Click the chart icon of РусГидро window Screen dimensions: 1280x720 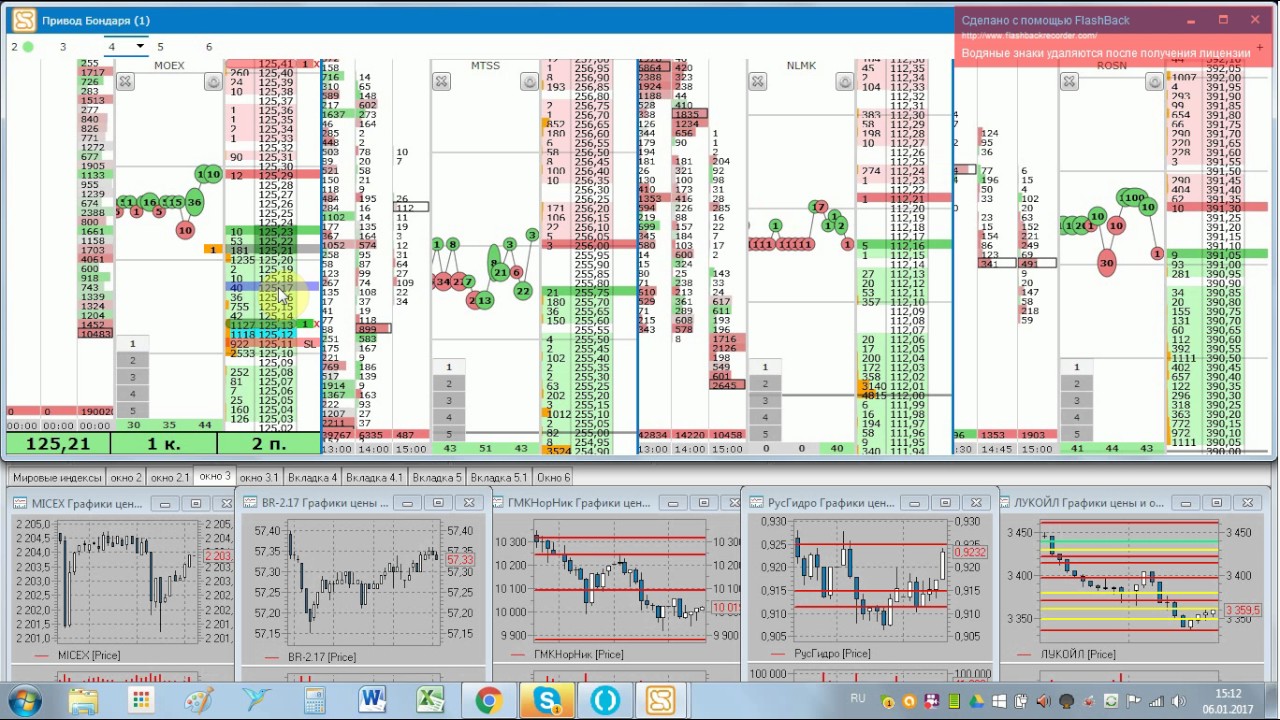click(756, 504)
